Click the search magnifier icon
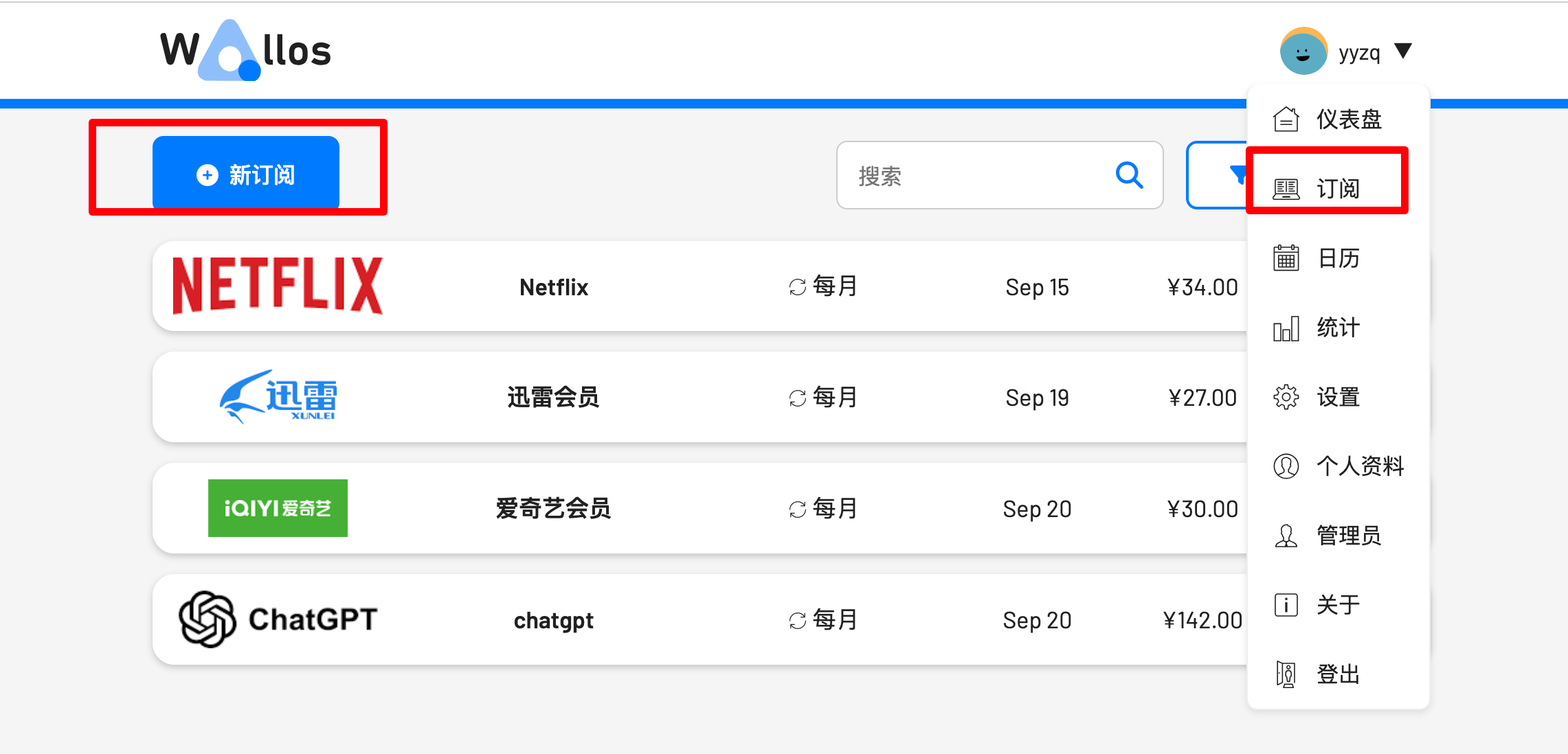 (x=1129, y=175)
